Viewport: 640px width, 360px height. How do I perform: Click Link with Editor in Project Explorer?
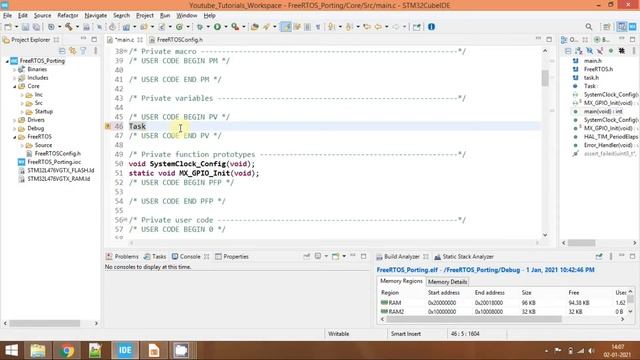coord(73,51)
